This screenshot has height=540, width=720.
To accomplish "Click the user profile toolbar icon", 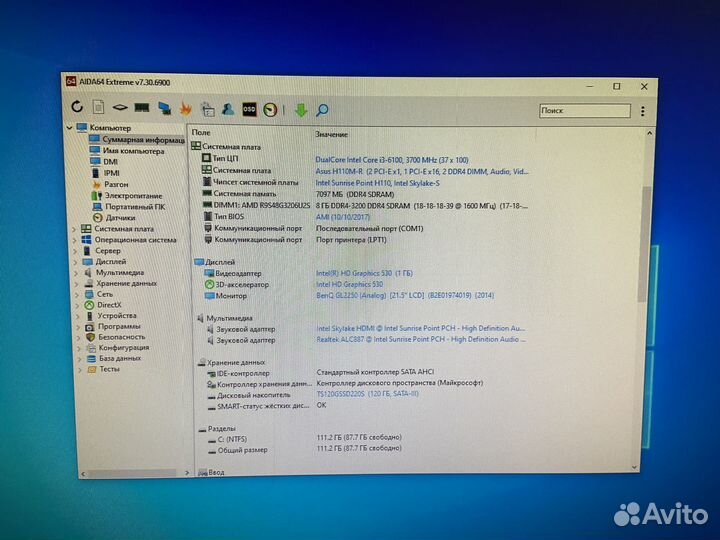I will (228, 109).
